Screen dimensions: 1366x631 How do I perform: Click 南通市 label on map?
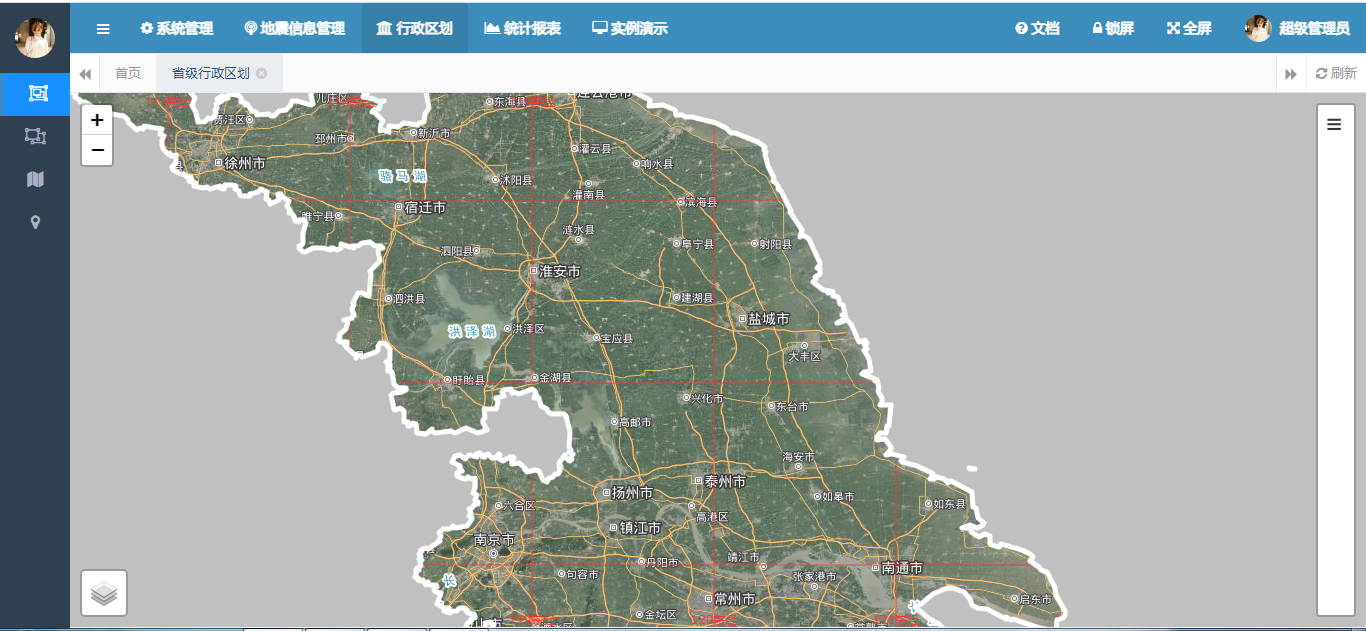(902, 568)
